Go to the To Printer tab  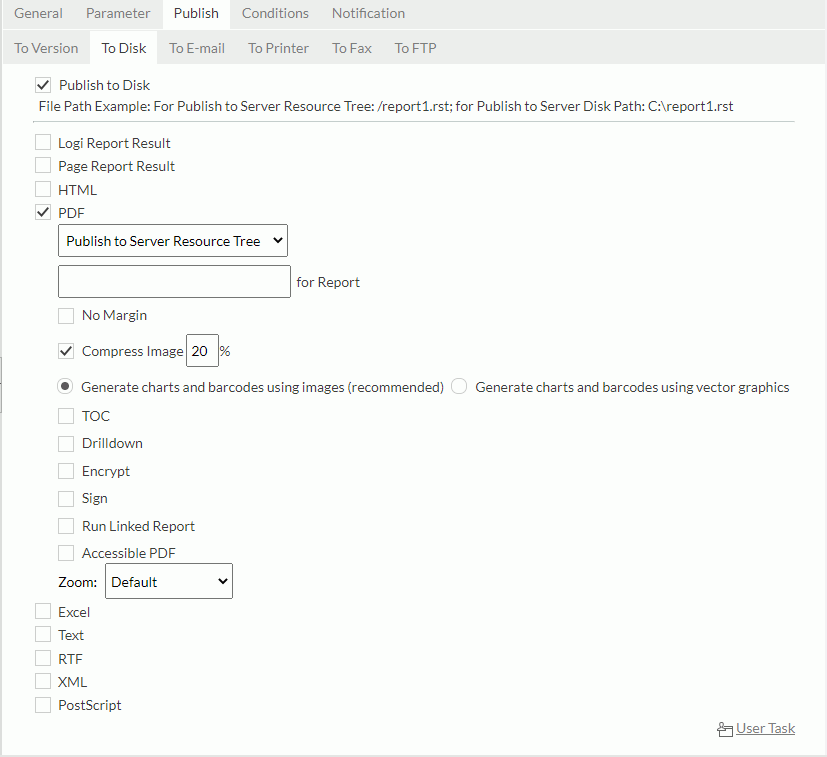[x=277, y=47]
